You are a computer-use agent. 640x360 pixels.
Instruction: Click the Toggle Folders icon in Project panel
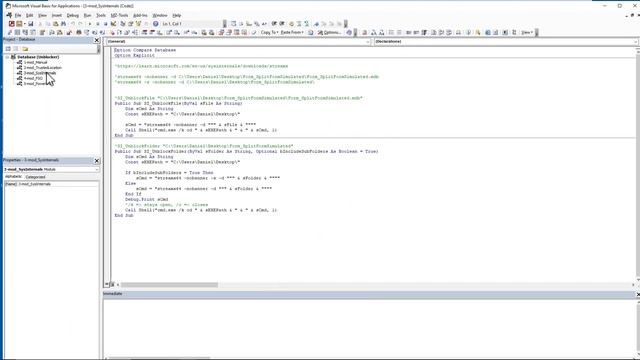(25, 49)
